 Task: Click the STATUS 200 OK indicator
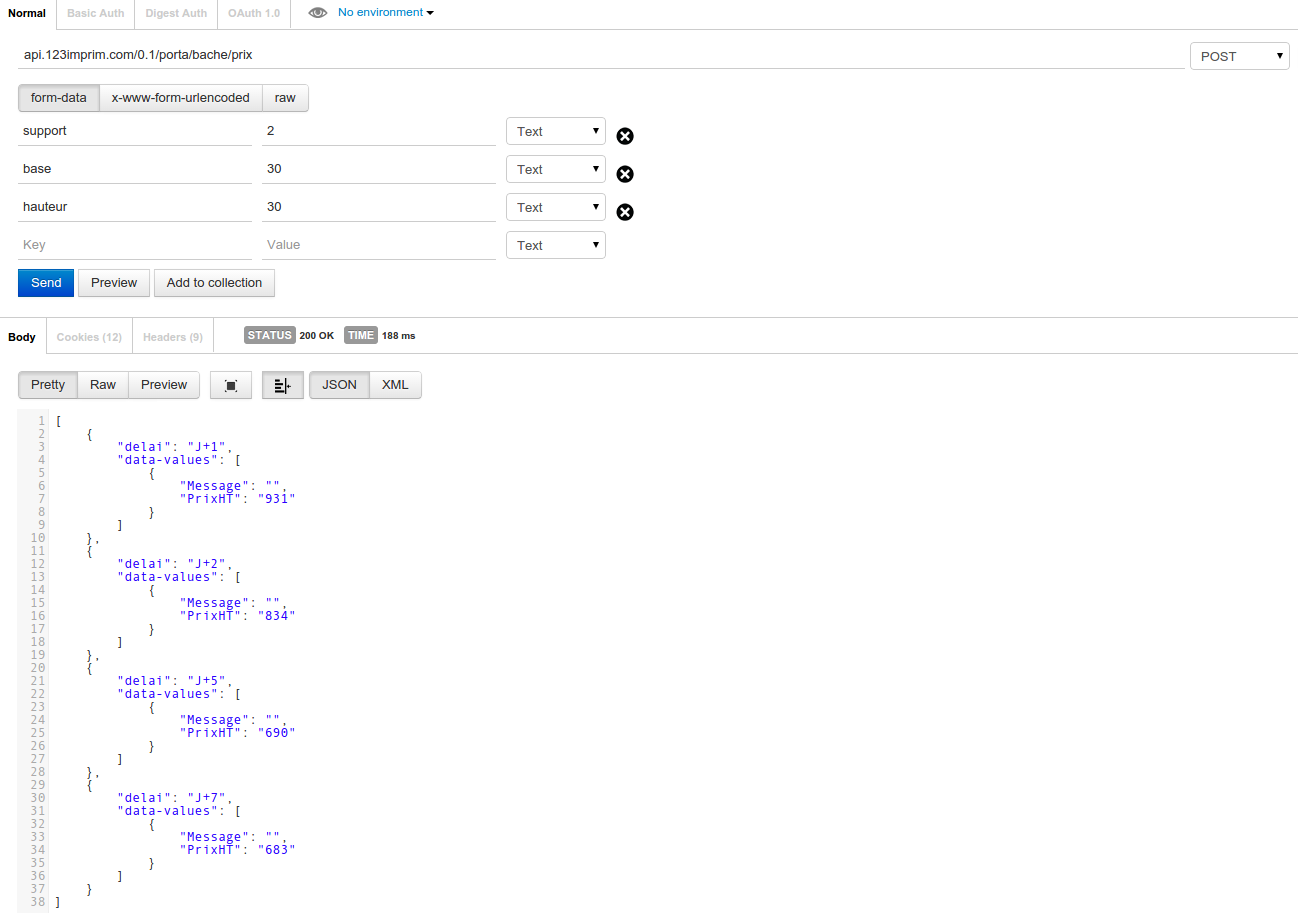click(x=289, y=336)
